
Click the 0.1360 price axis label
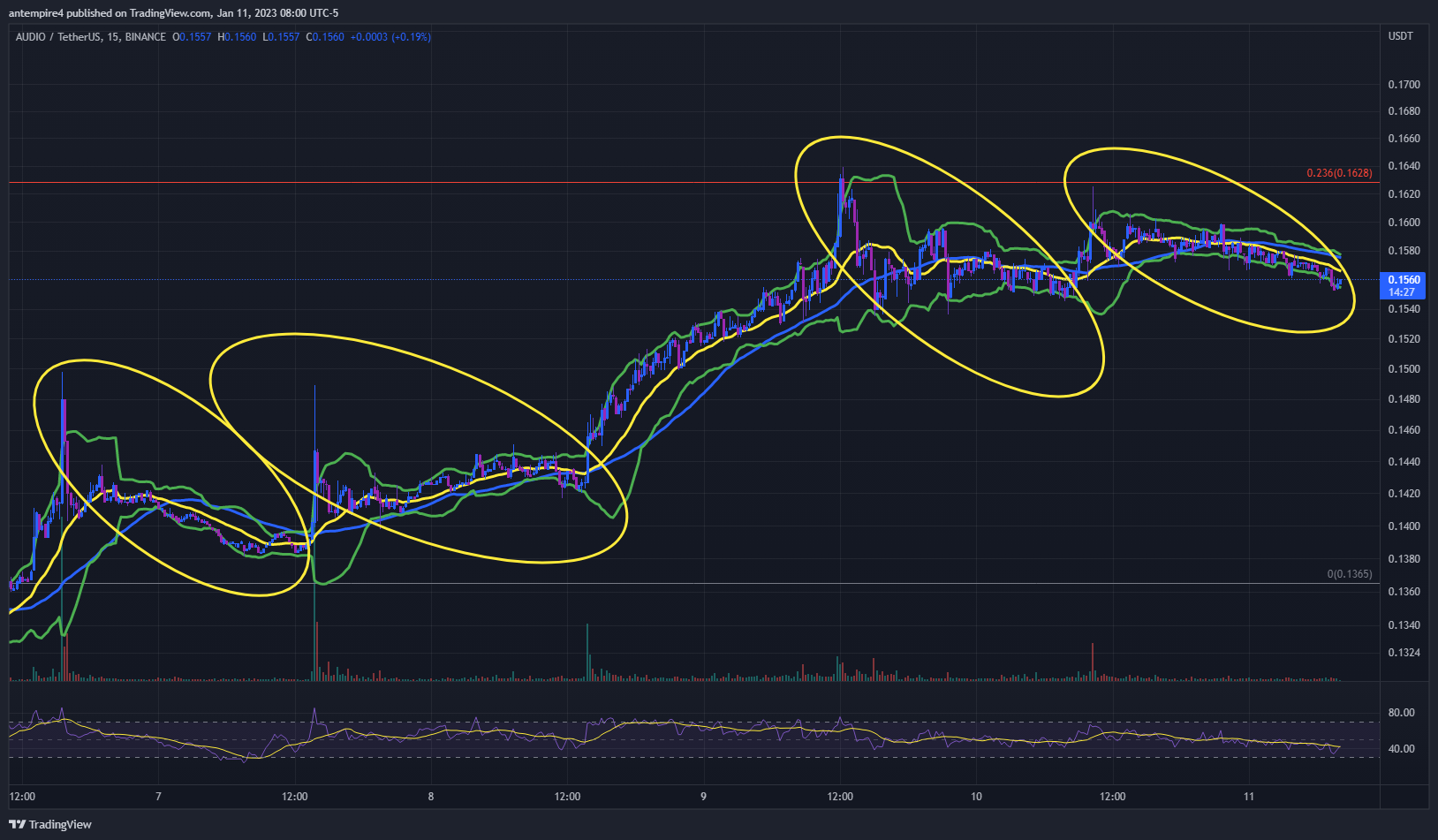1404,592
